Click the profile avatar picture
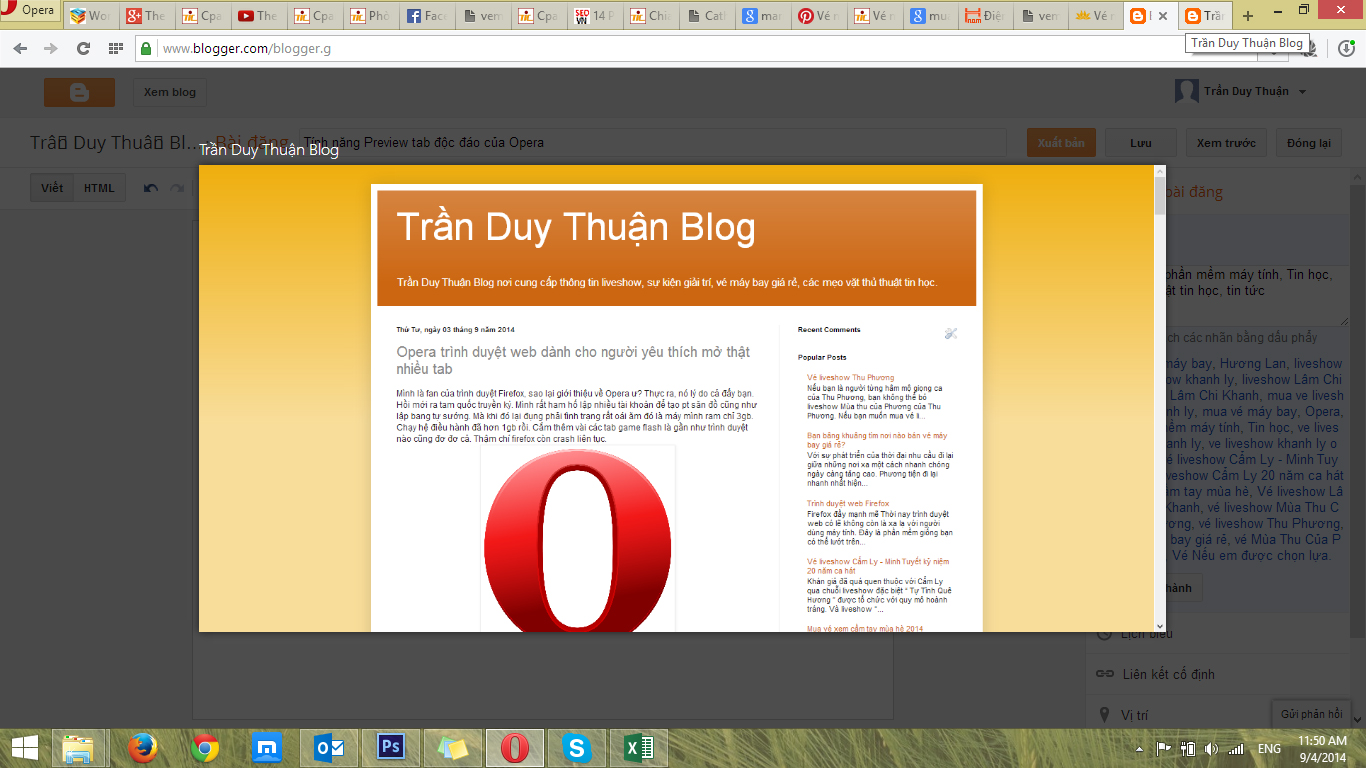This screenshot has height=768, width=1366. (x=1186, y=91)
